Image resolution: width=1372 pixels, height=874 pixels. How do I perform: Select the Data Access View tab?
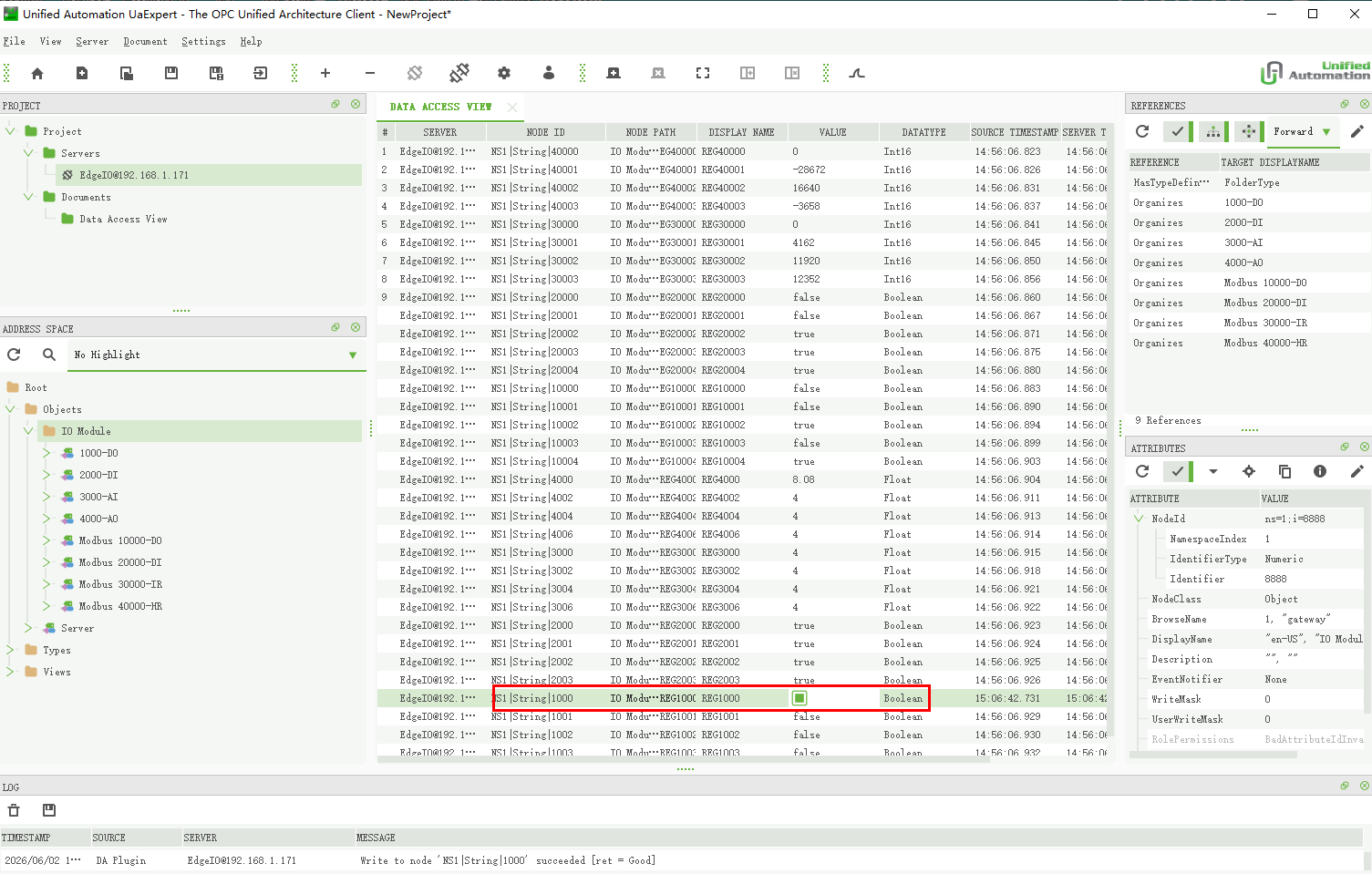click(441, 108)
